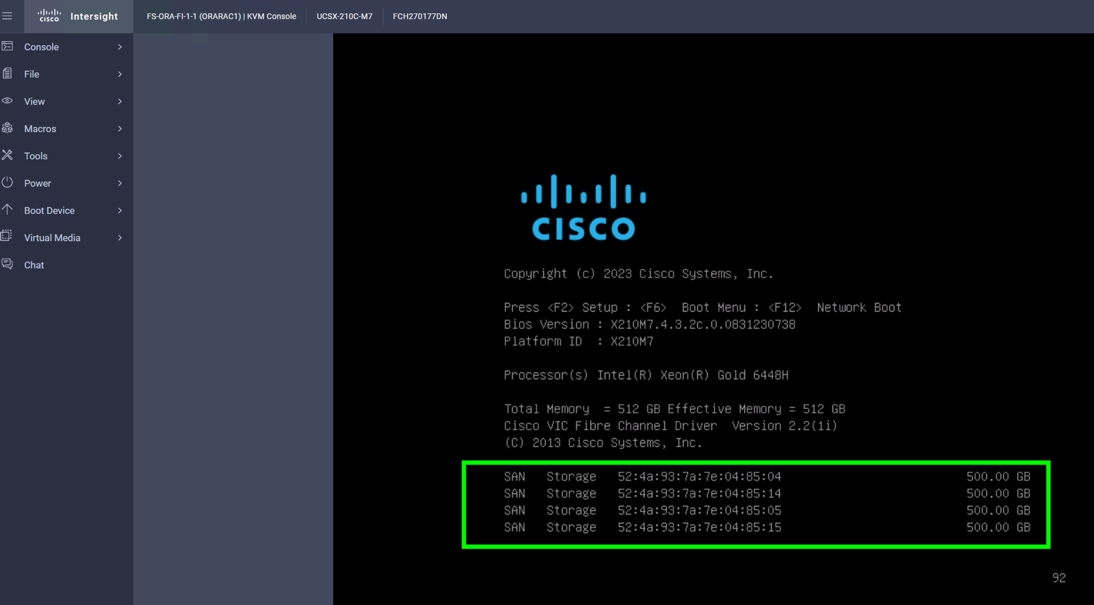
Task: Open the Power menu item
Action: tap(66, 183)
